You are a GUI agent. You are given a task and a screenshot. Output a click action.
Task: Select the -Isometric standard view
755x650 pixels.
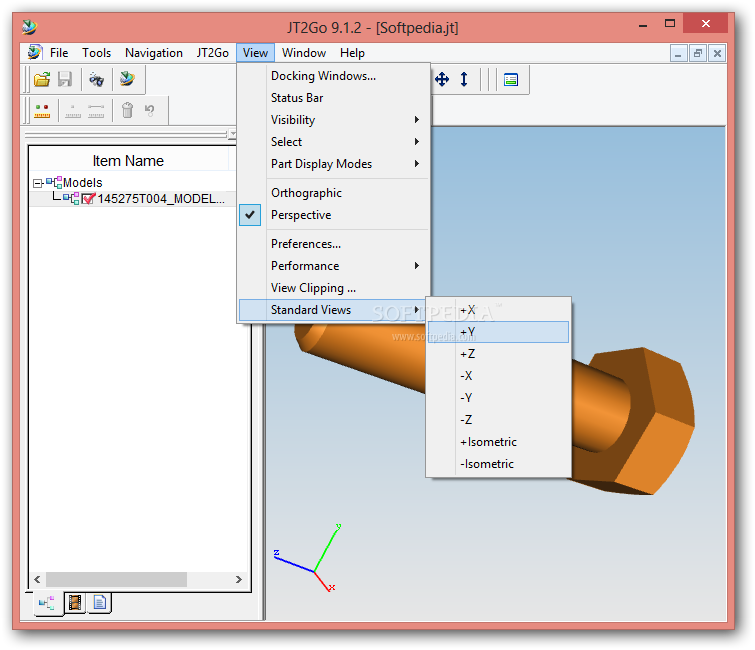coord(498,464)
